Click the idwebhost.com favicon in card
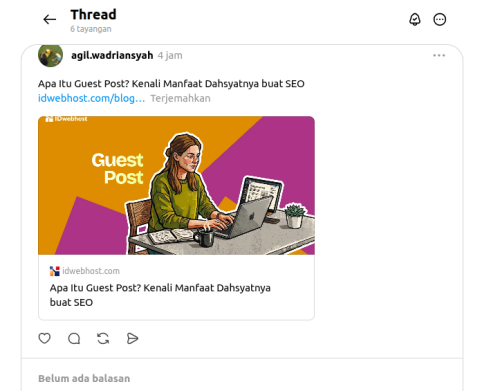This screenshot has height=391, width=500. 55,271
